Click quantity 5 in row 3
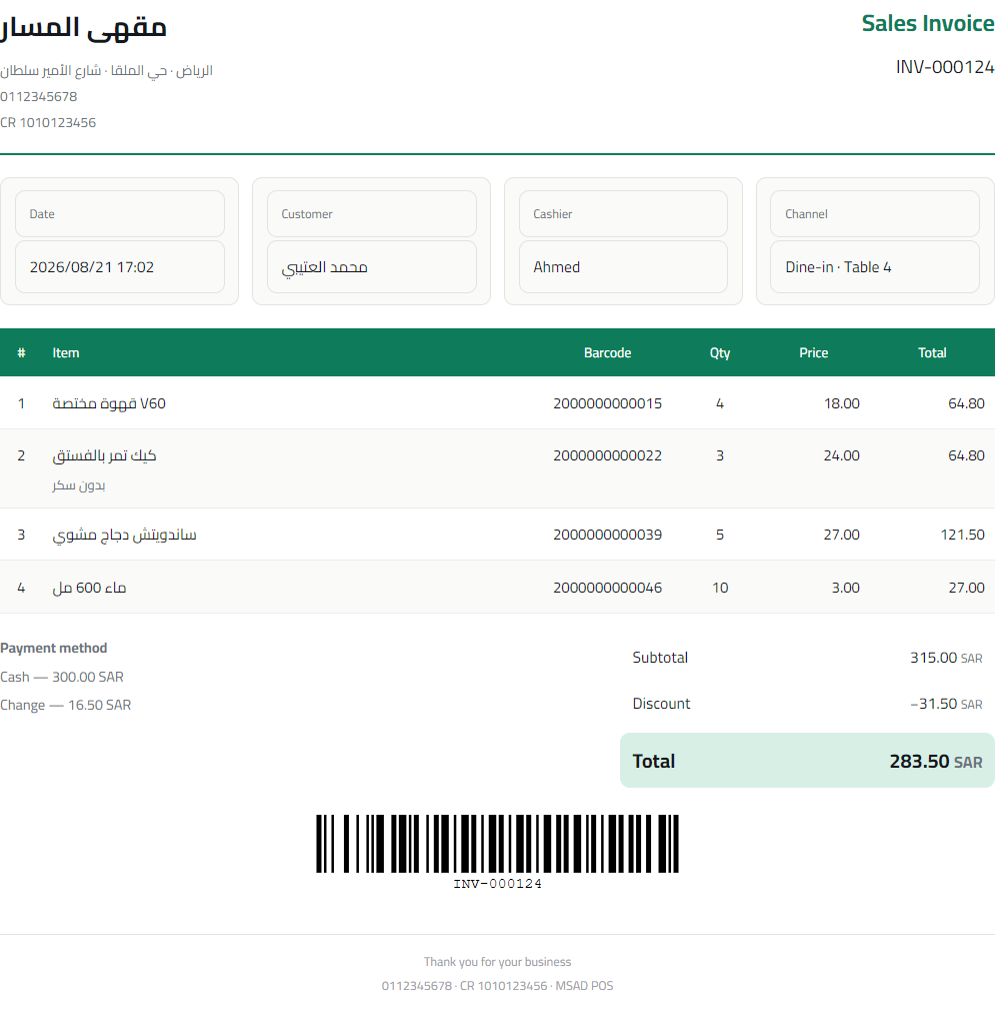This screenshot has width=995, height=1022. 720,535
